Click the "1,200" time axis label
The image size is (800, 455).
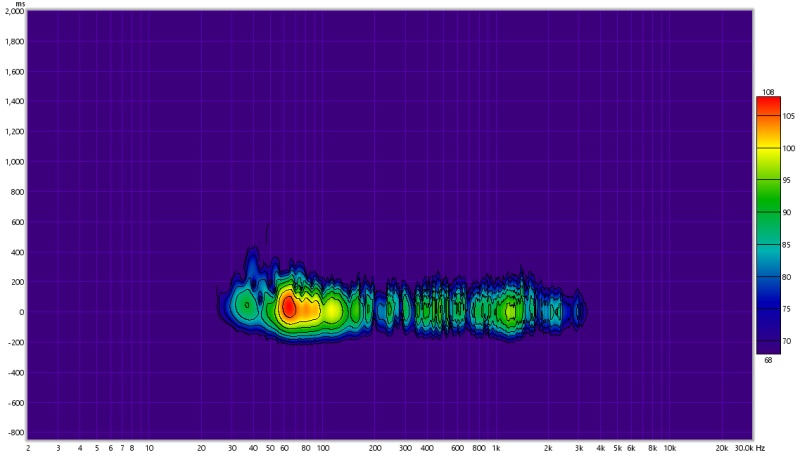(14, 132)
